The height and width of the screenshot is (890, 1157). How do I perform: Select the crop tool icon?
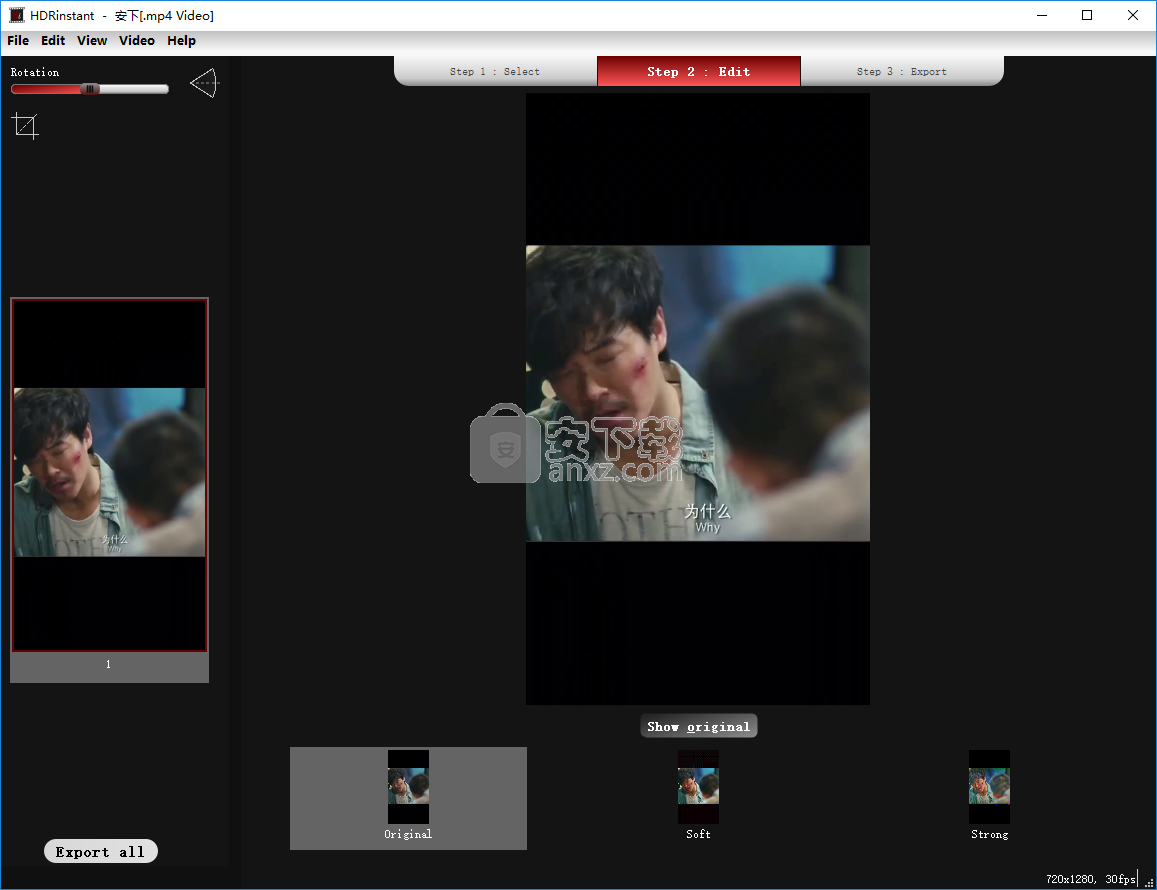click(25, 126)
